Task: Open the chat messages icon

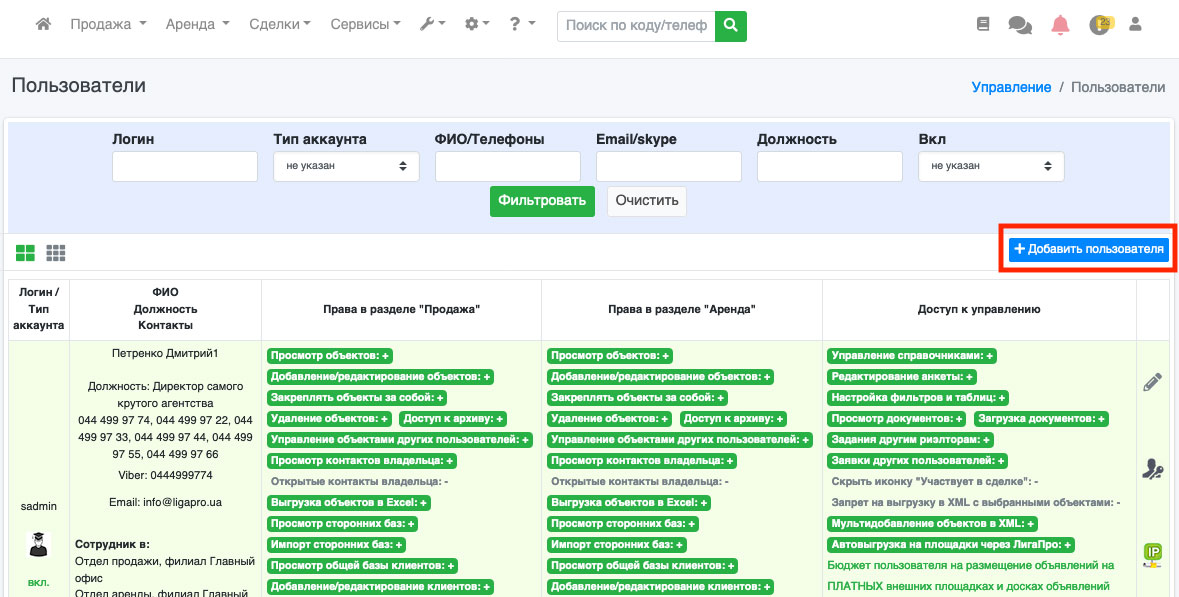Action: 1020,25
